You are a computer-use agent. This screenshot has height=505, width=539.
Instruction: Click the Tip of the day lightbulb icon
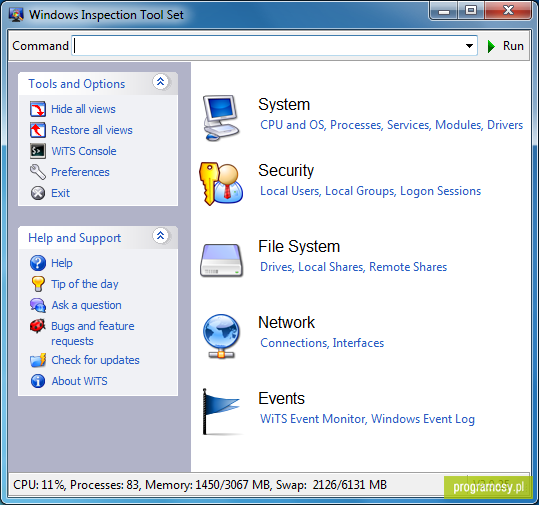pos(37,284)
